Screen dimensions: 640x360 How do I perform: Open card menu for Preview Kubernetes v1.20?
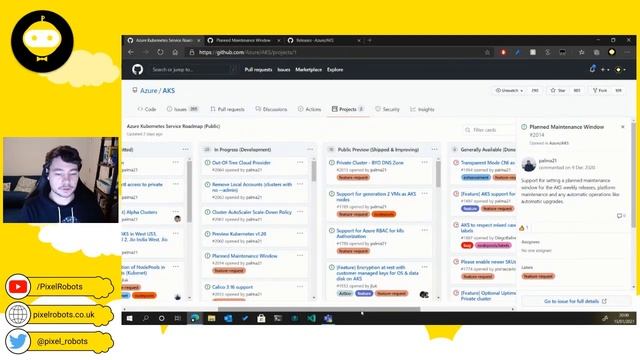pos(300,233)
